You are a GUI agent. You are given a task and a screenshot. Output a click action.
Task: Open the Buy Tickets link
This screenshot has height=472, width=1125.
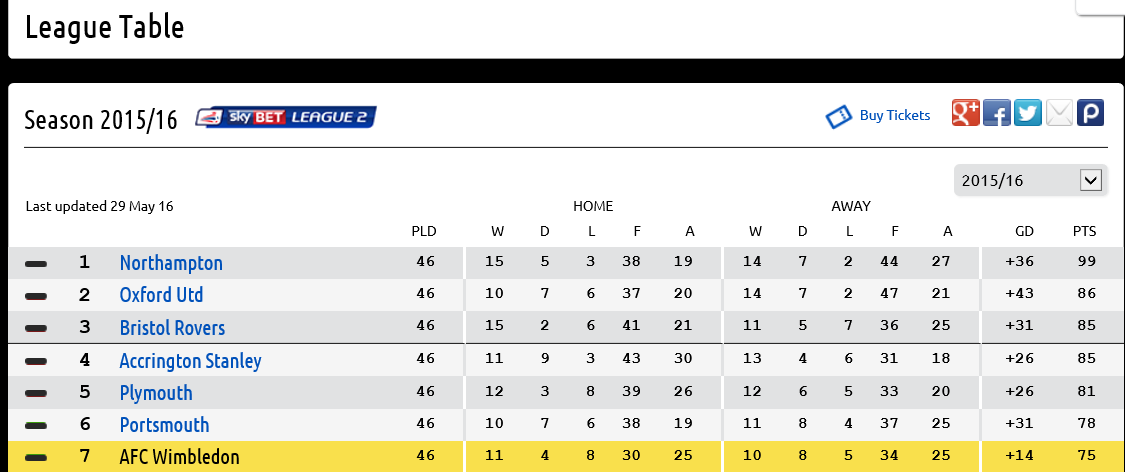[x=895, y=116]
